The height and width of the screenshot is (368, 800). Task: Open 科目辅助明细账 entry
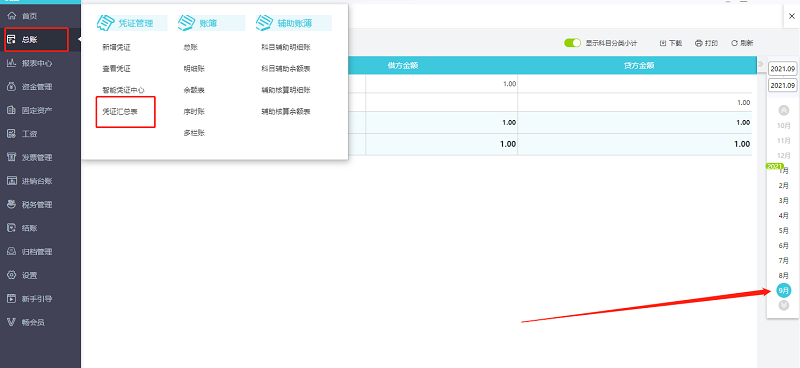286,47
